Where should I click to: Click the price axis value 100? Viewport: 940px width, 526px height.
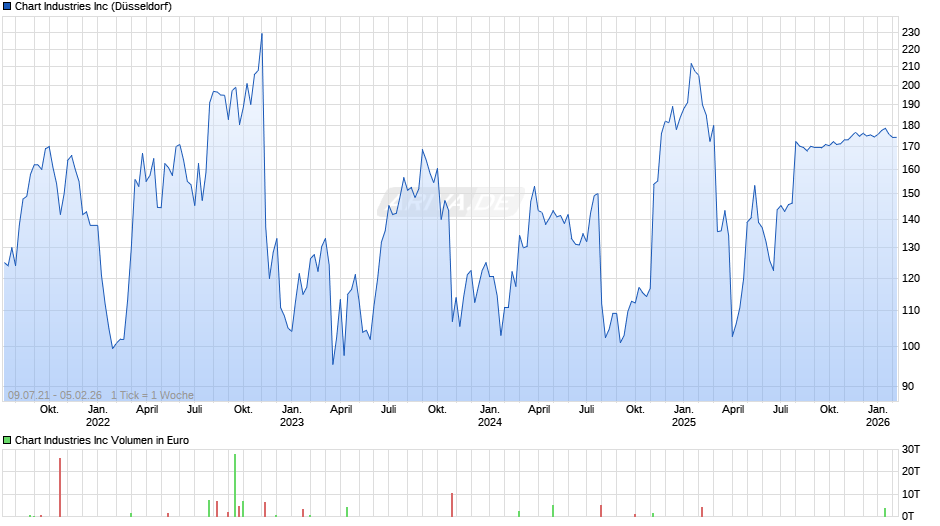(x=911, y=346)
